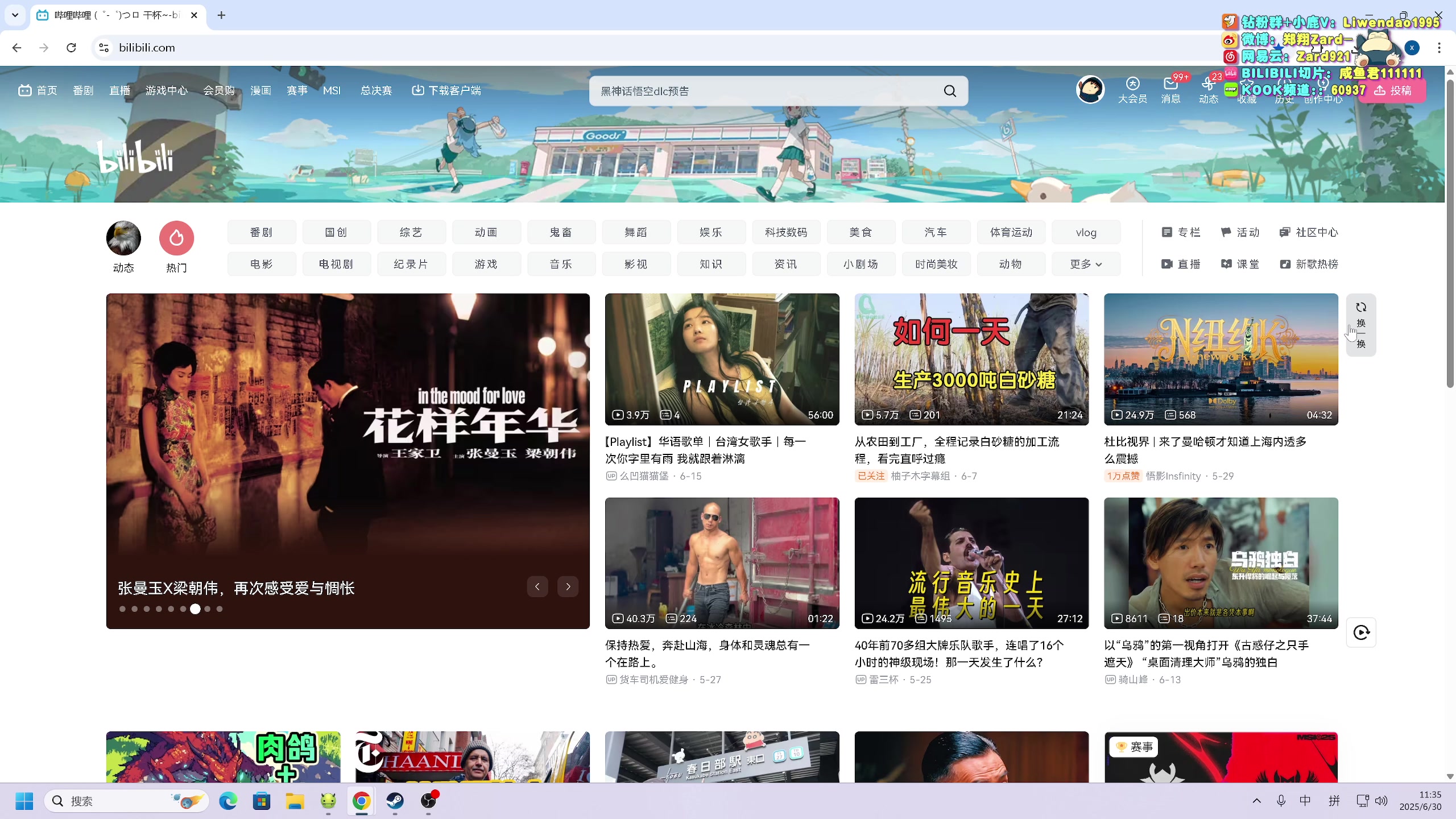Open the 消息 messages icon

point(1170,90)
